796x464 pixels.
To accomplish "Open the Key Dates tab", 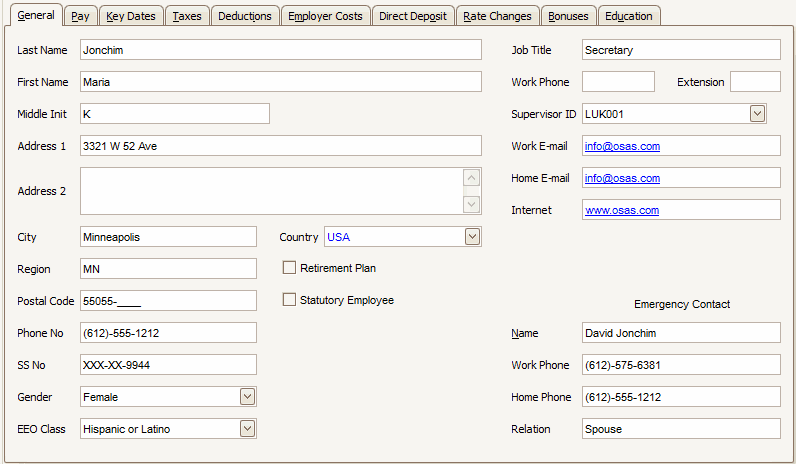I will pos(130,16).
